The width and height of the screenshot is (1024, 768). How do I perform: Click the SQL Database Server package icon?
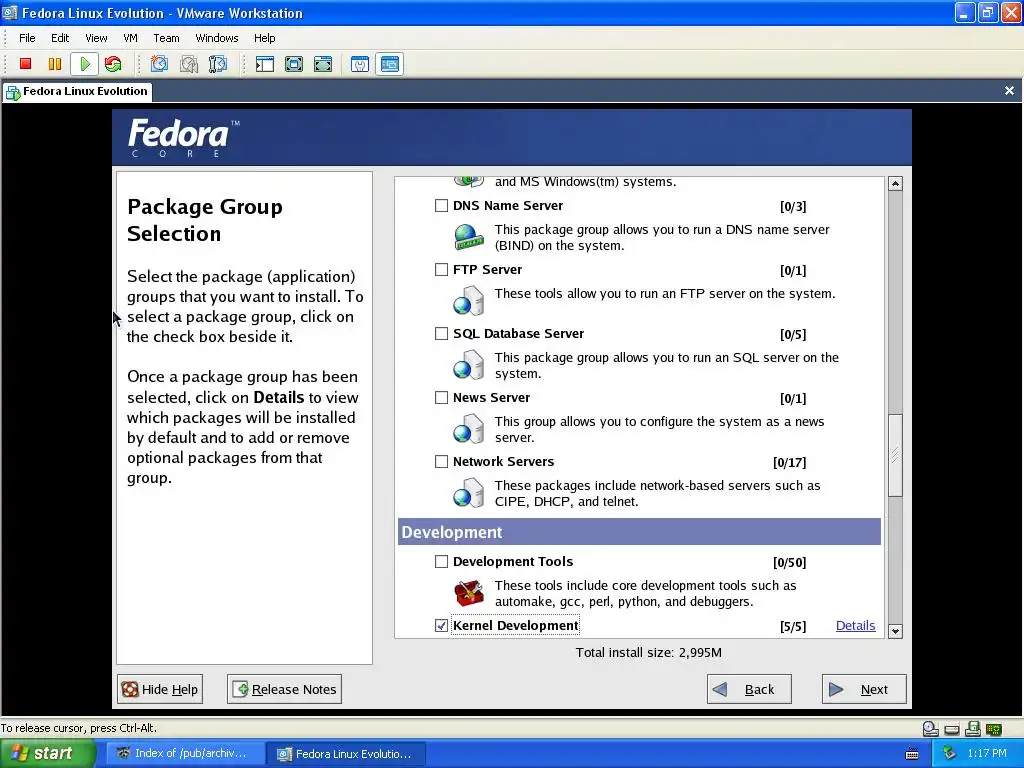[x=469, y=364]
